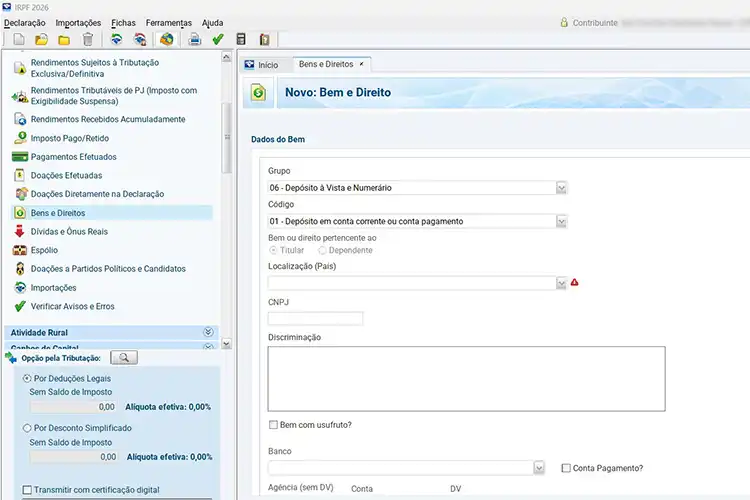Click the plain yellow folder toolbar icon
The image size is (750, 500).
pos(64,40)
